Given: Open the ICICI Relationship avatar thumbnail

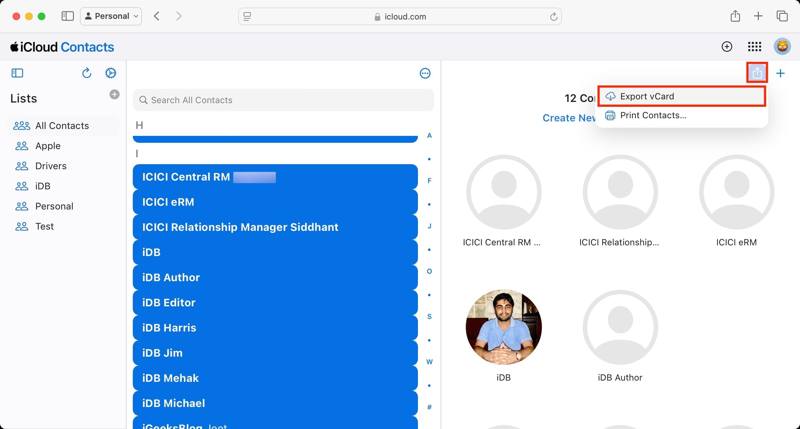Looking at the screenshot, I should [620, 192].
